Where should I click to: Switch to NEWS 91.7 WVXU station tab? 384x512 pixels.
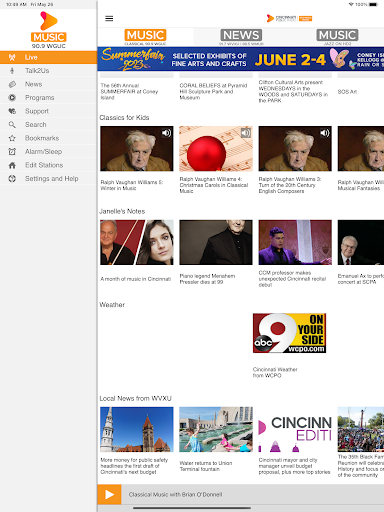pos(241,37)
